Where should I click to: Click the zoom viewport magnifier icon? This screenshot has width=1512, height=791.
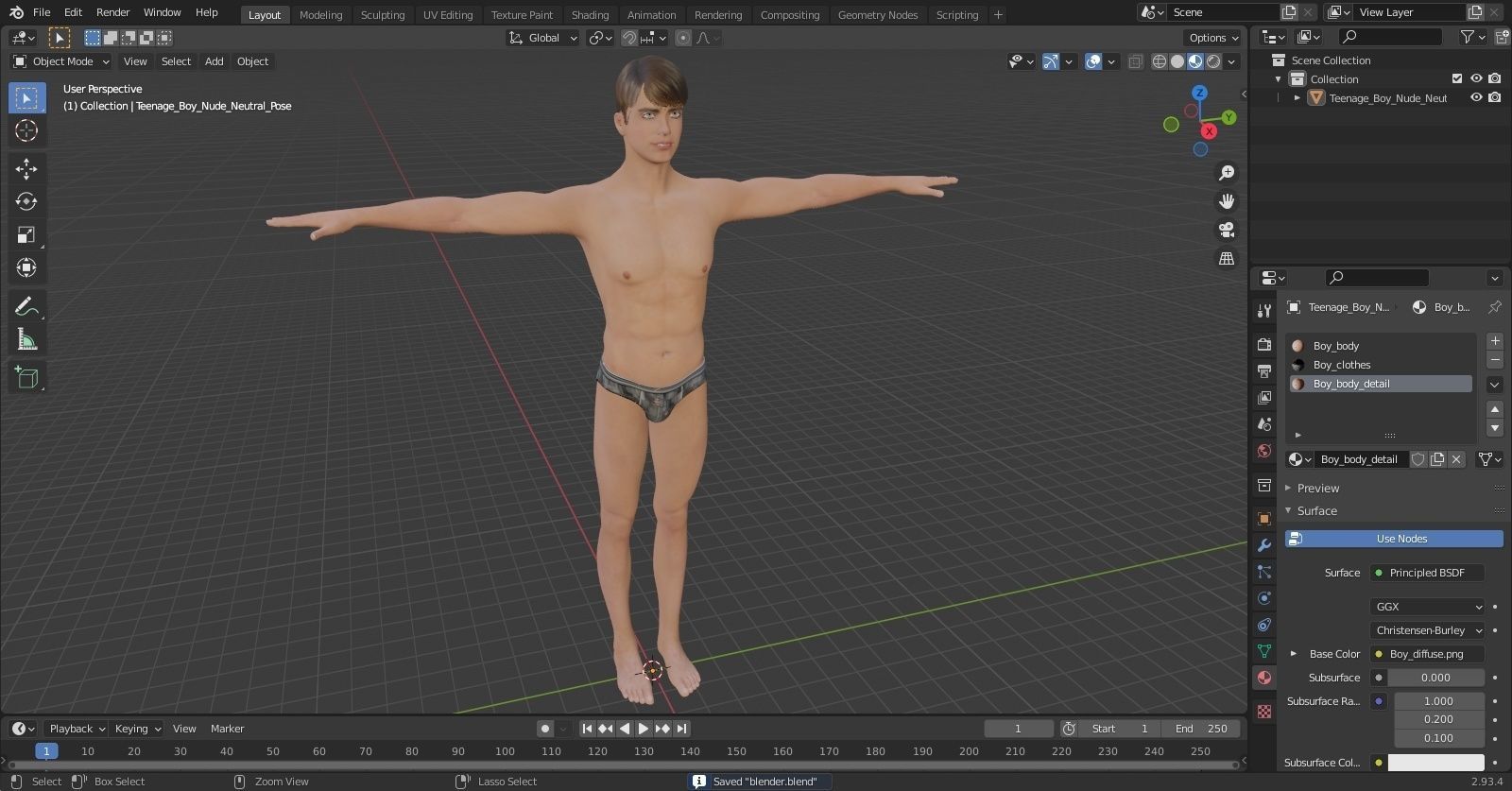coord(1227,173)
